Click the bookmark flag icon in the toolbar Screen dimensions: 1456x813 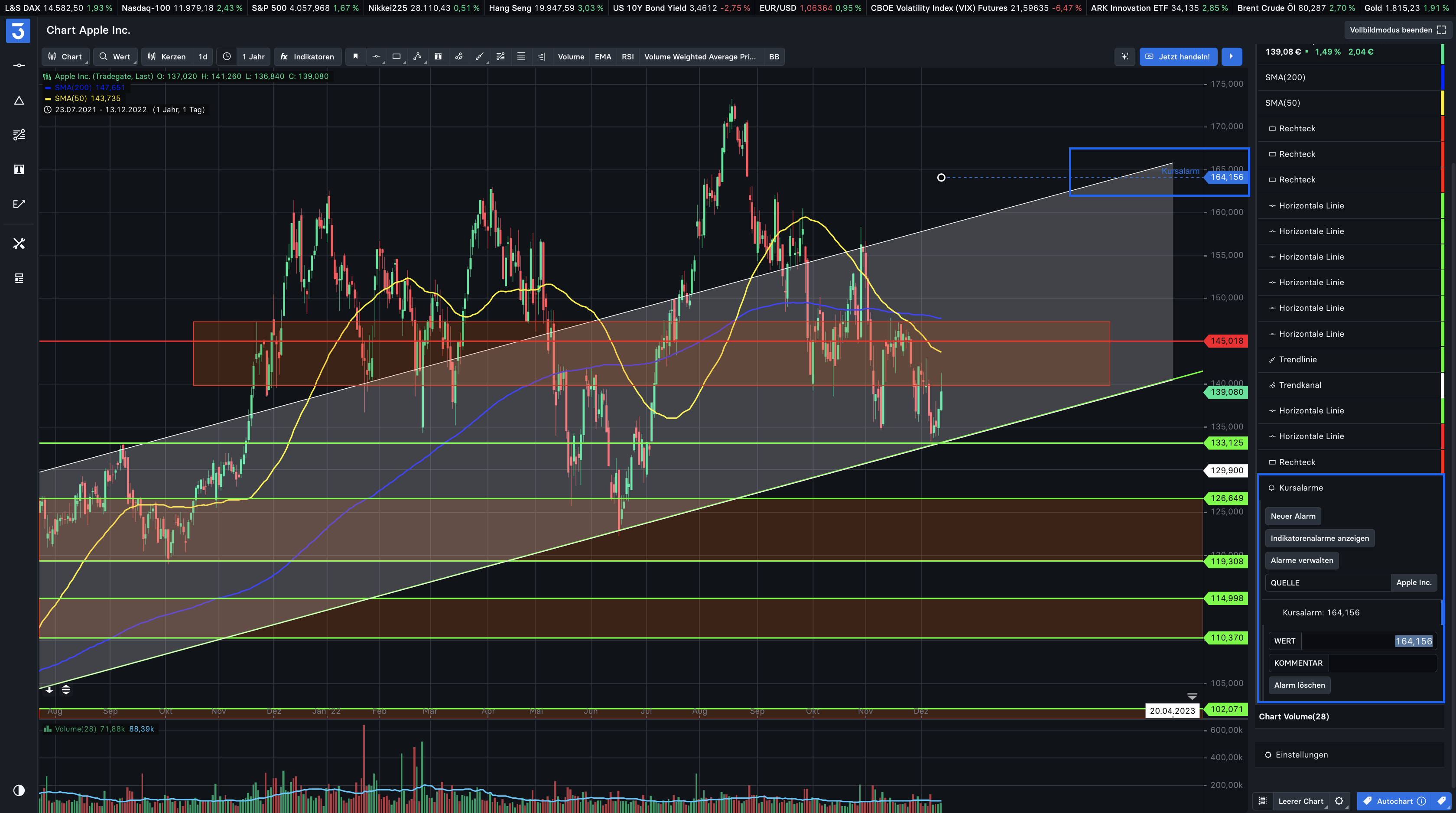(355, 56)
